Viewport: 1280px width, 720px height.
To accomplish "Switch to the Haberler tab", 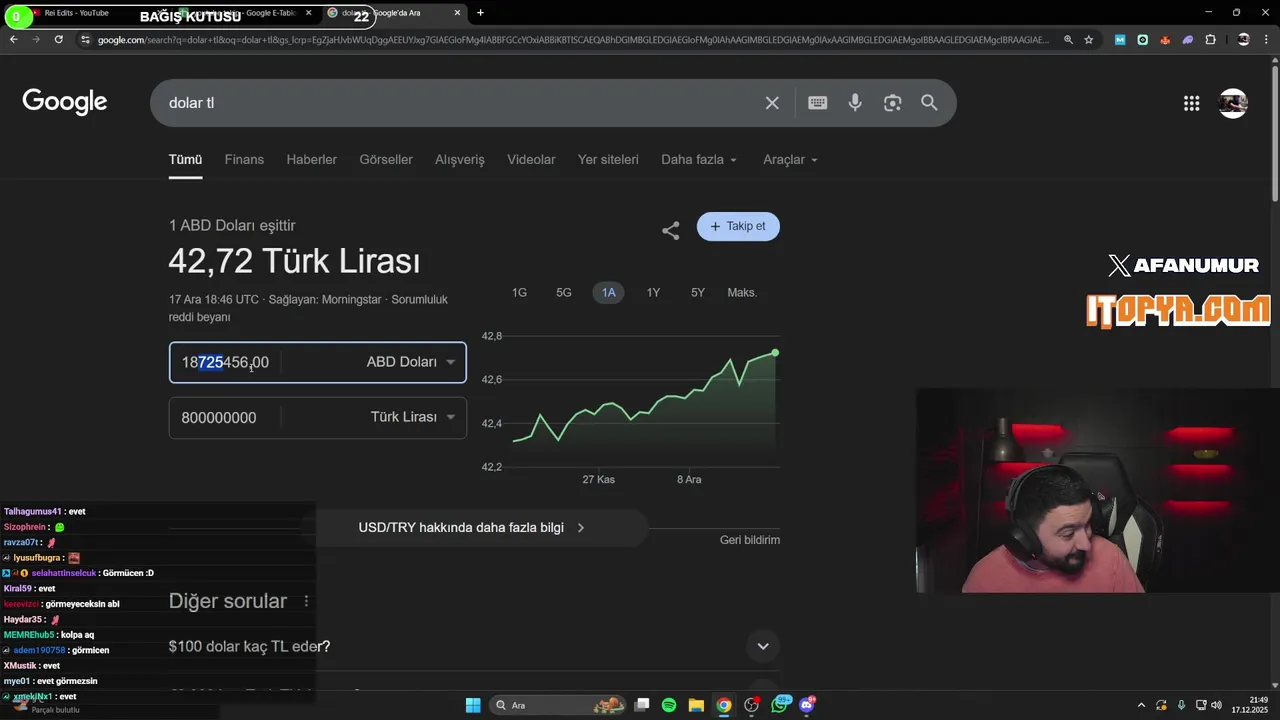I will coord(312,160).
